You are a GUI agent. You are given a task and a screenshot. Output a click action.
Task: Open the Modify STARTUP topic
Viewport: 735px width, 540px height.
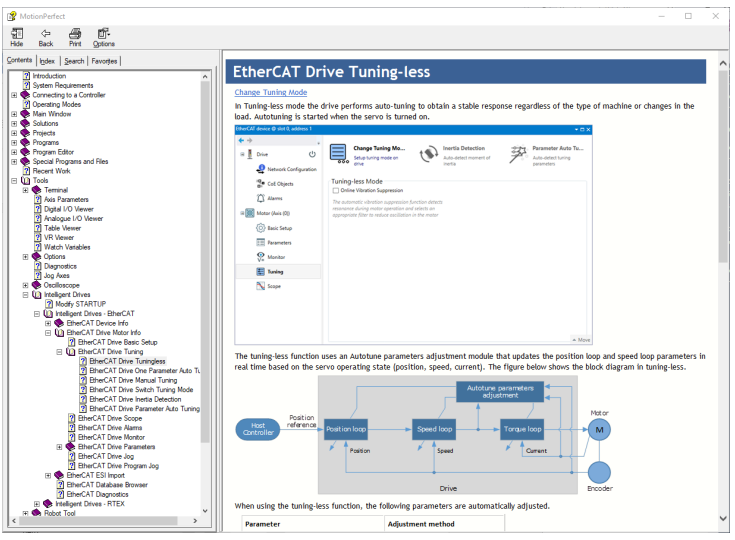pyautogui.click(x=80, y=304)
